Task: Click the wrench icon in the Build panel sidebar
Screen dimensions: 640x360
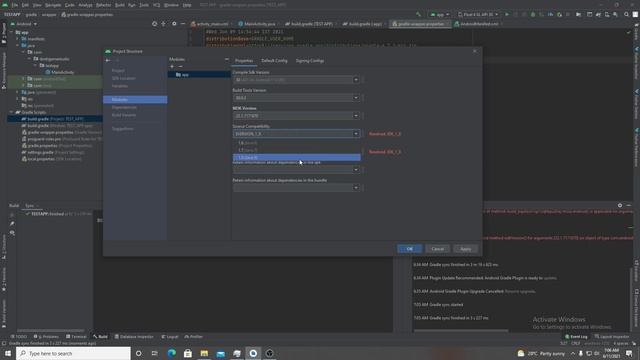Action: pos(12,224)
